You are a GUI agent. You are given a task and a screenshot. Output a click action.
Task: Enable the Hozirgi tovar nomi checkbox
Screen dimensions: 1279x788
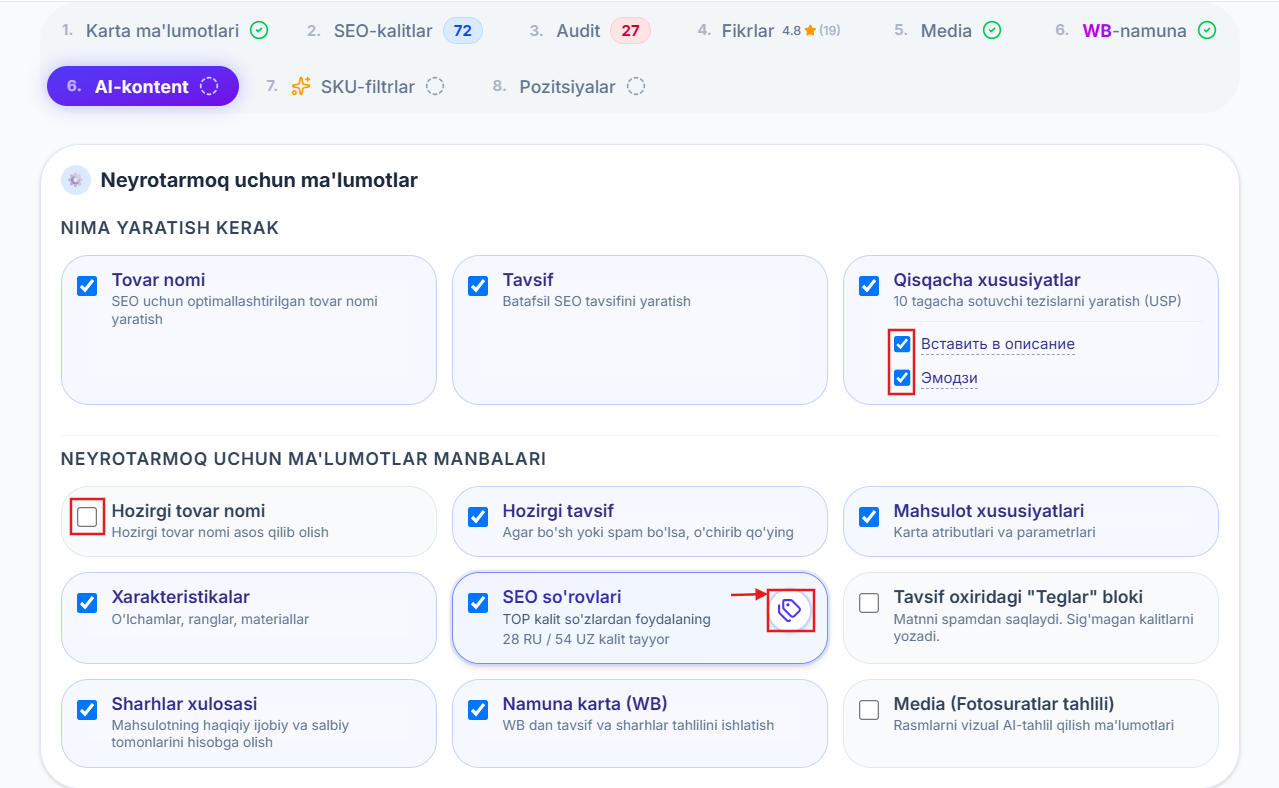coord(87,517)
